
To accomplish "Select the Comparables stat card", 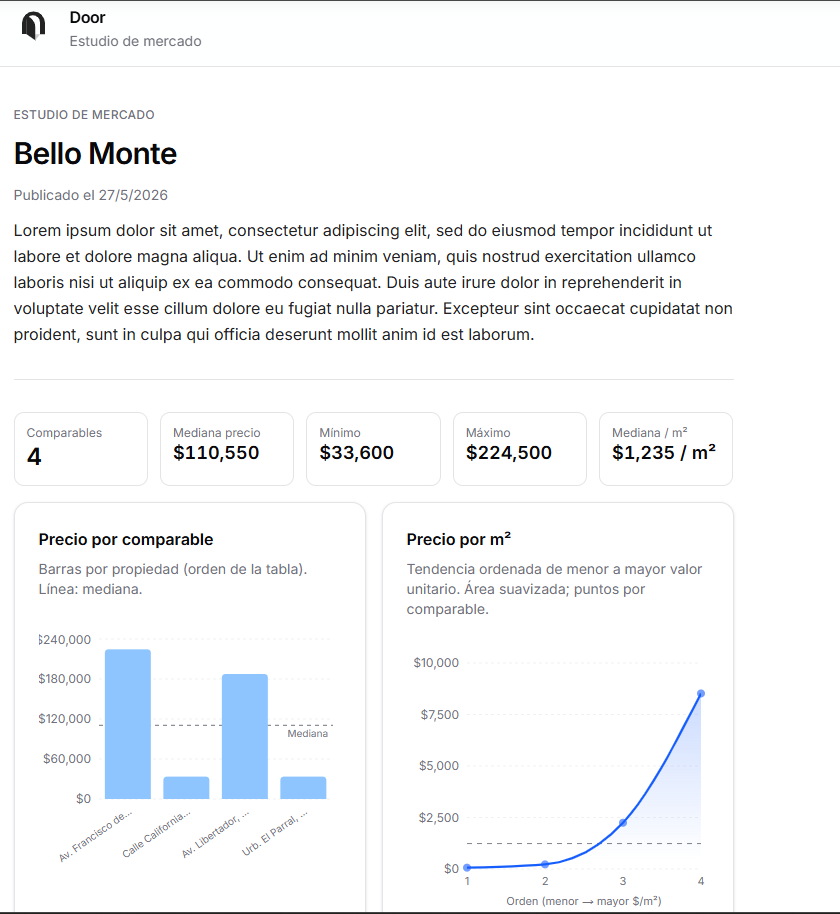I will point(81,449).
